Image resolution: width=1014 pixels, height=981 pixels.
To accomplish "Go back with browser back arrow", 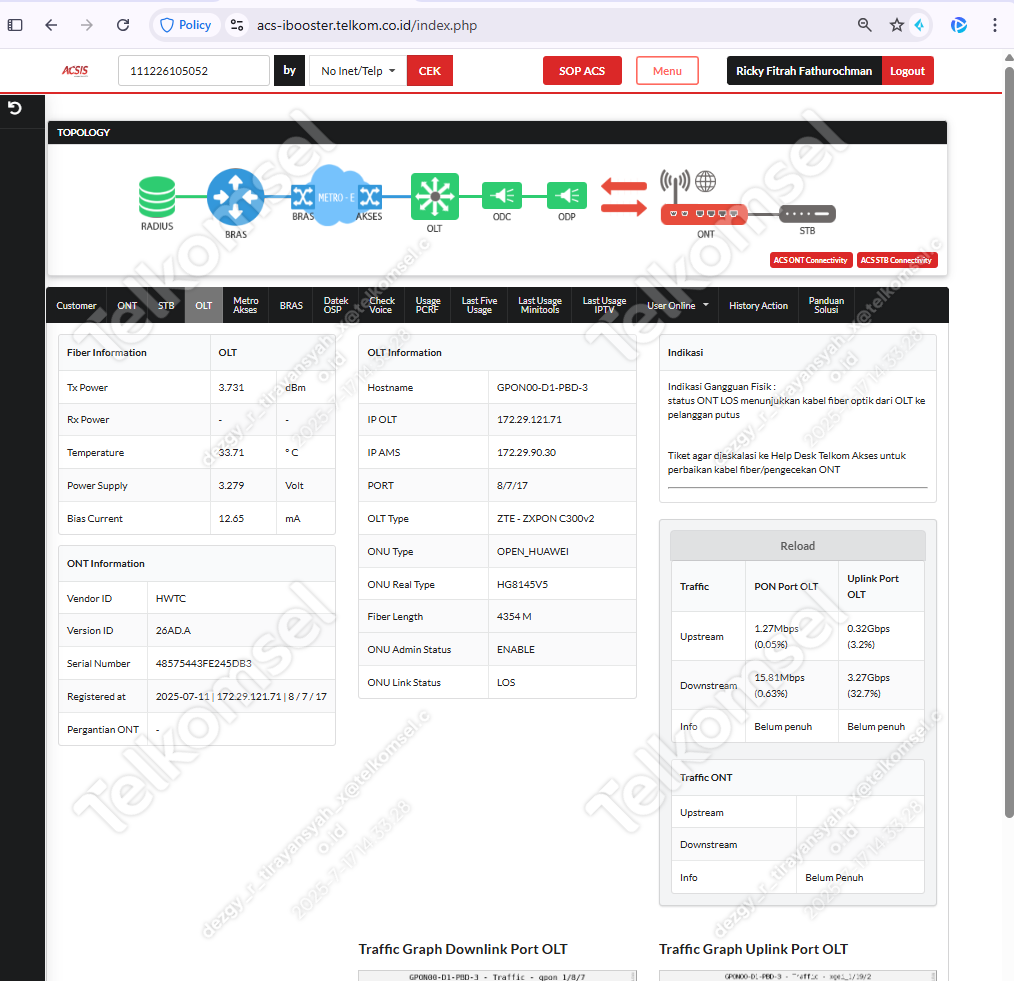I will coord(51,25).
